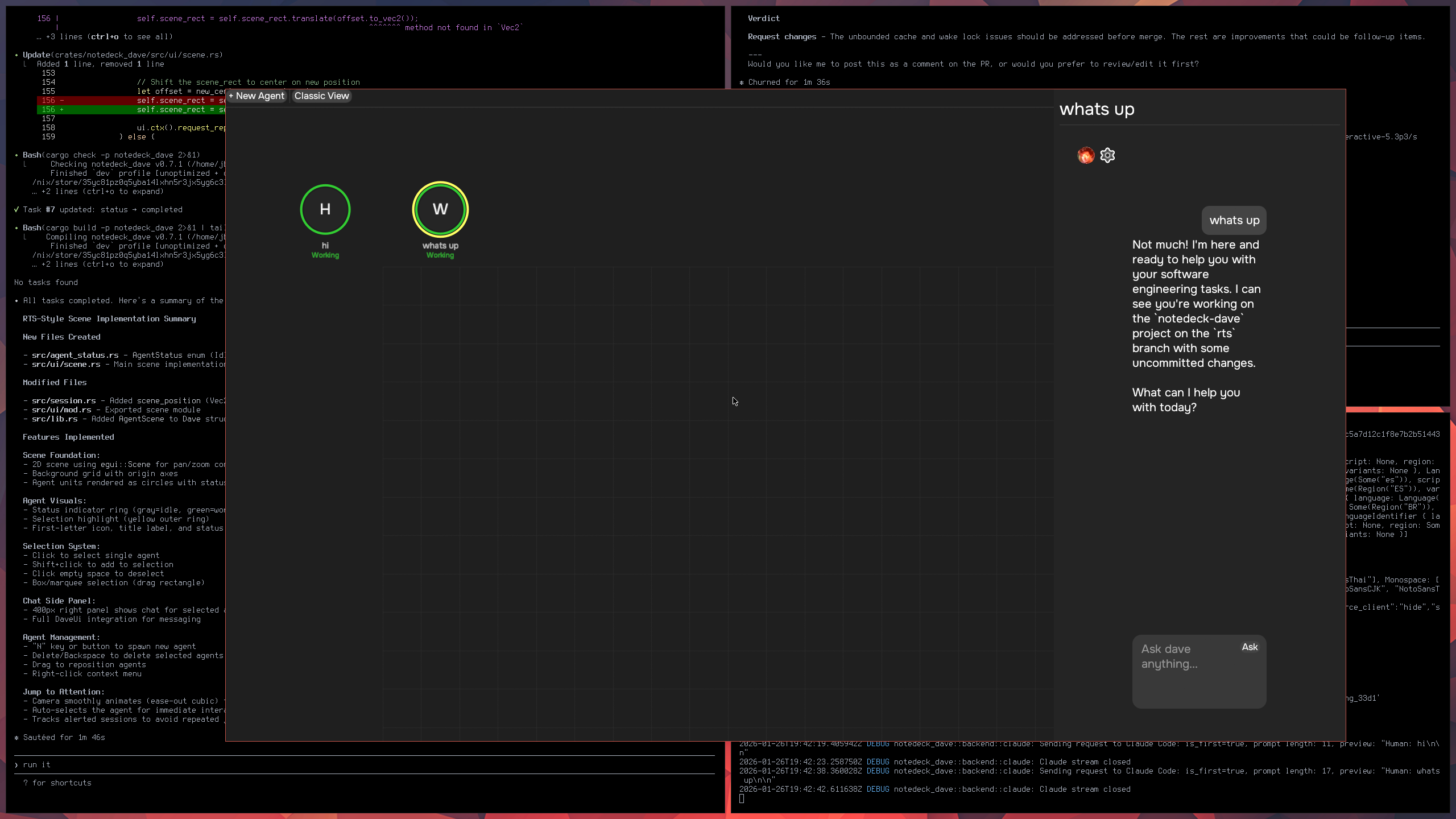The image size is (1456, 819).
Task: Click the plus New Agent button
Action: click(x=257, y=96)
